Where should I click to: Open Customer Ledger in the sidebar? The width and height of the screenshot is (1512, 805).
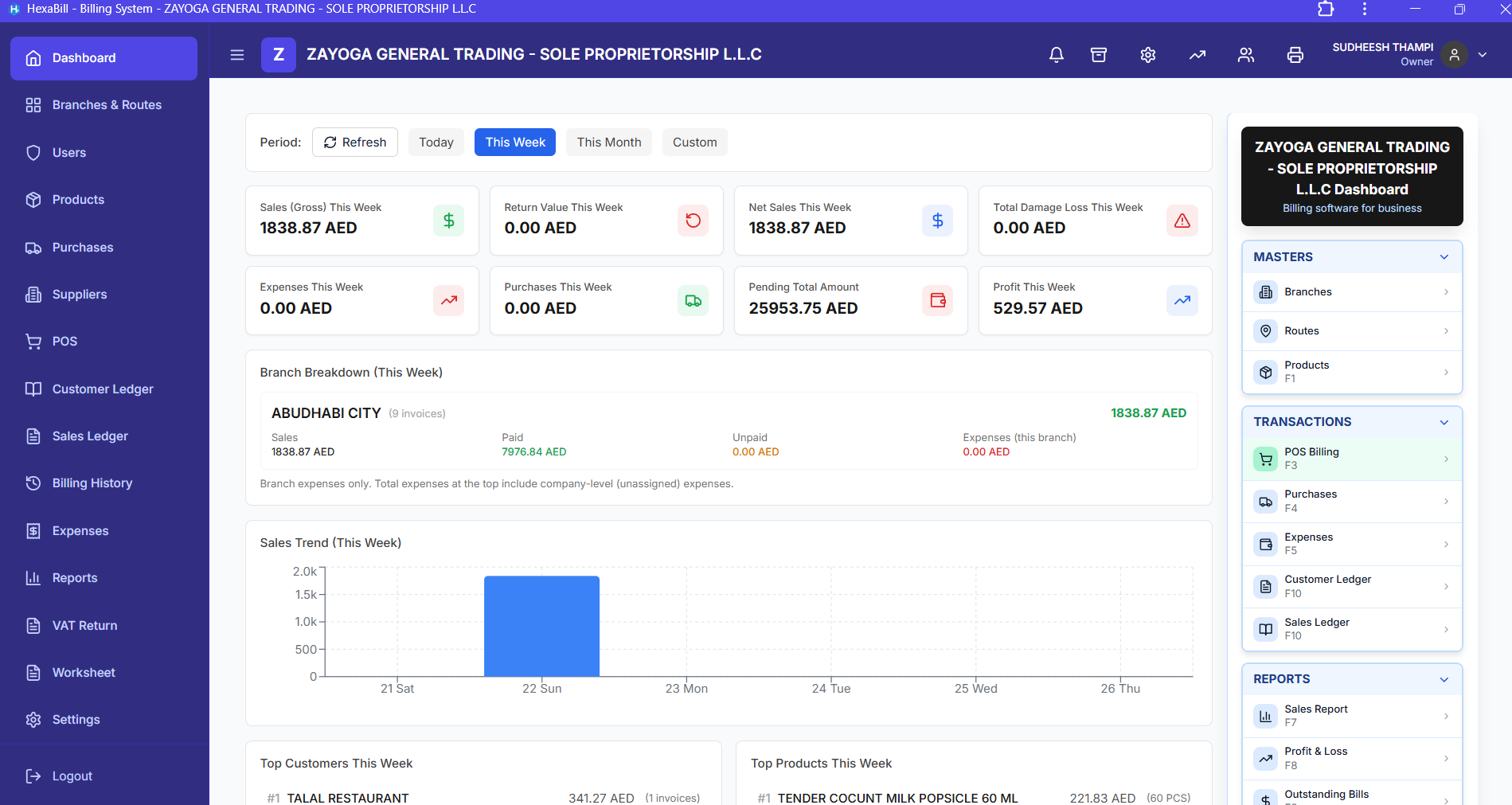pos(104,389)
